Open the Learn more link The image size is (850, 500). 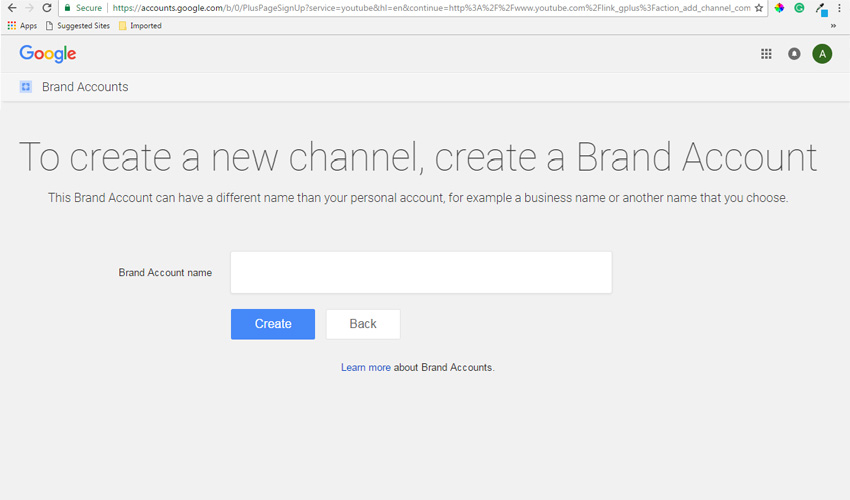point(365,367)
